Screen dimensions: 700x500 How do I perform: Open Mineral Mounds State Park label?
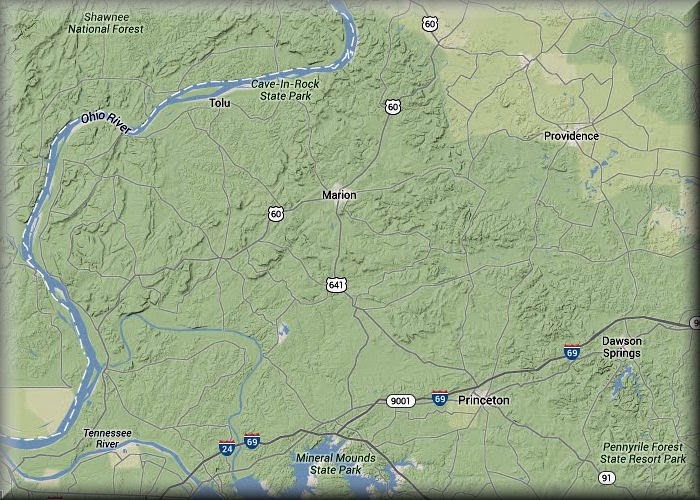pyautogui.click(x=336, y=464)
